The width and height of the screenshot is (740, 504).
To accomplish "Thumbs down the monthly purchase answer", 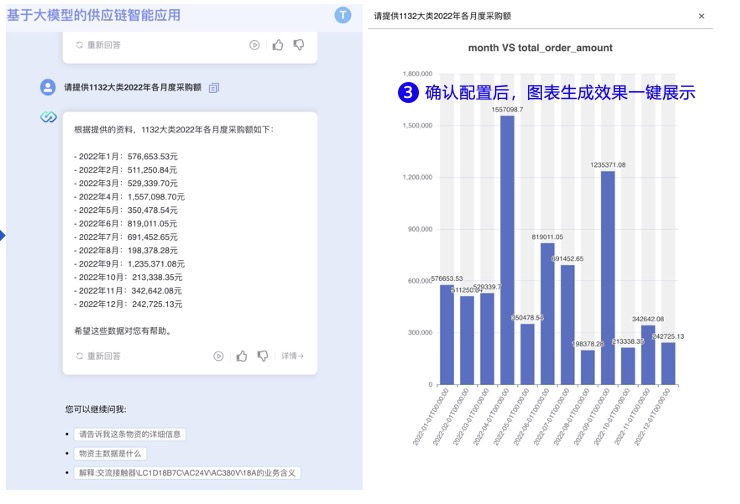I will (x=263, y=356).
